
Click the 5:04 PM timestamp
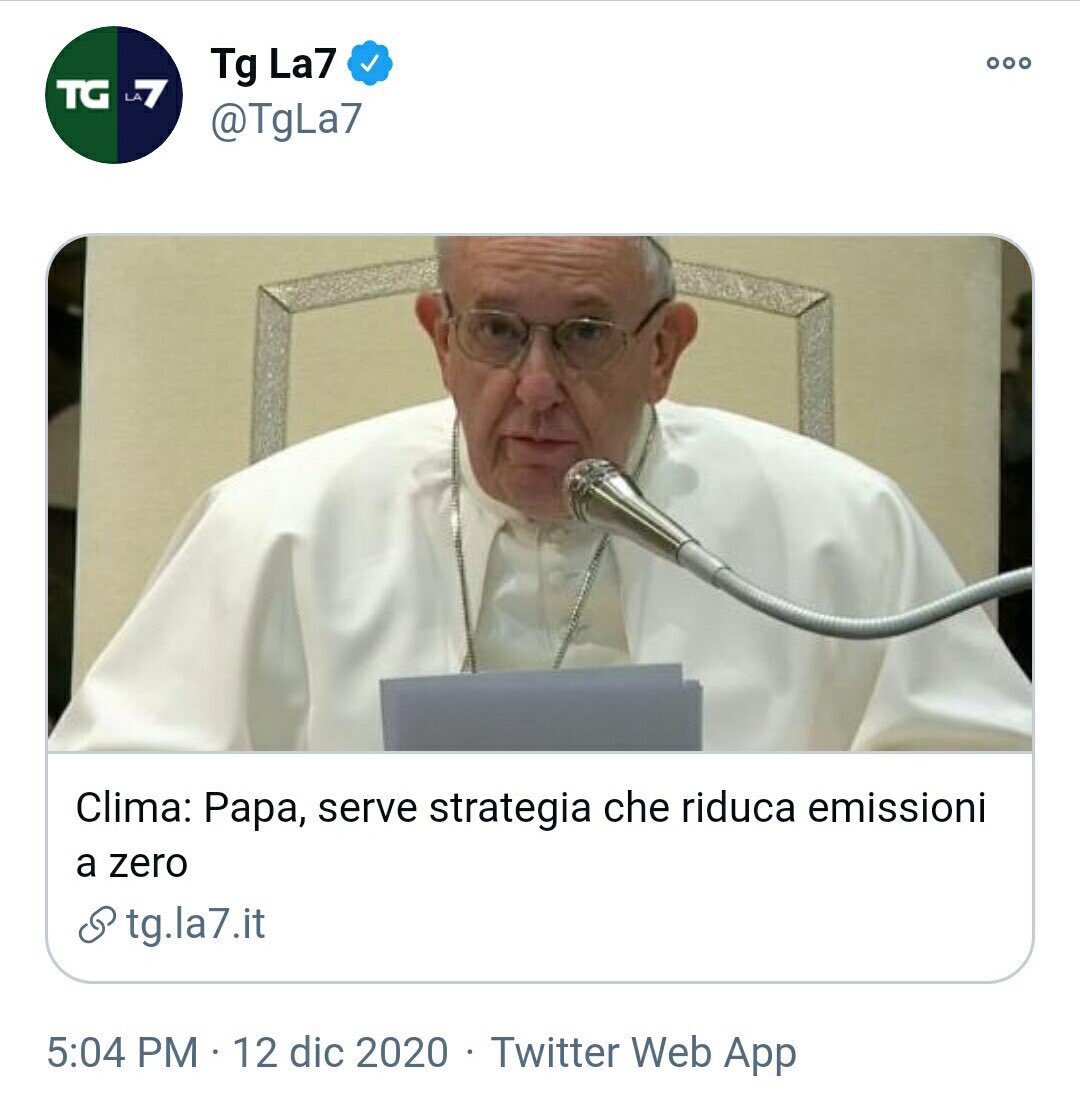122,1053
